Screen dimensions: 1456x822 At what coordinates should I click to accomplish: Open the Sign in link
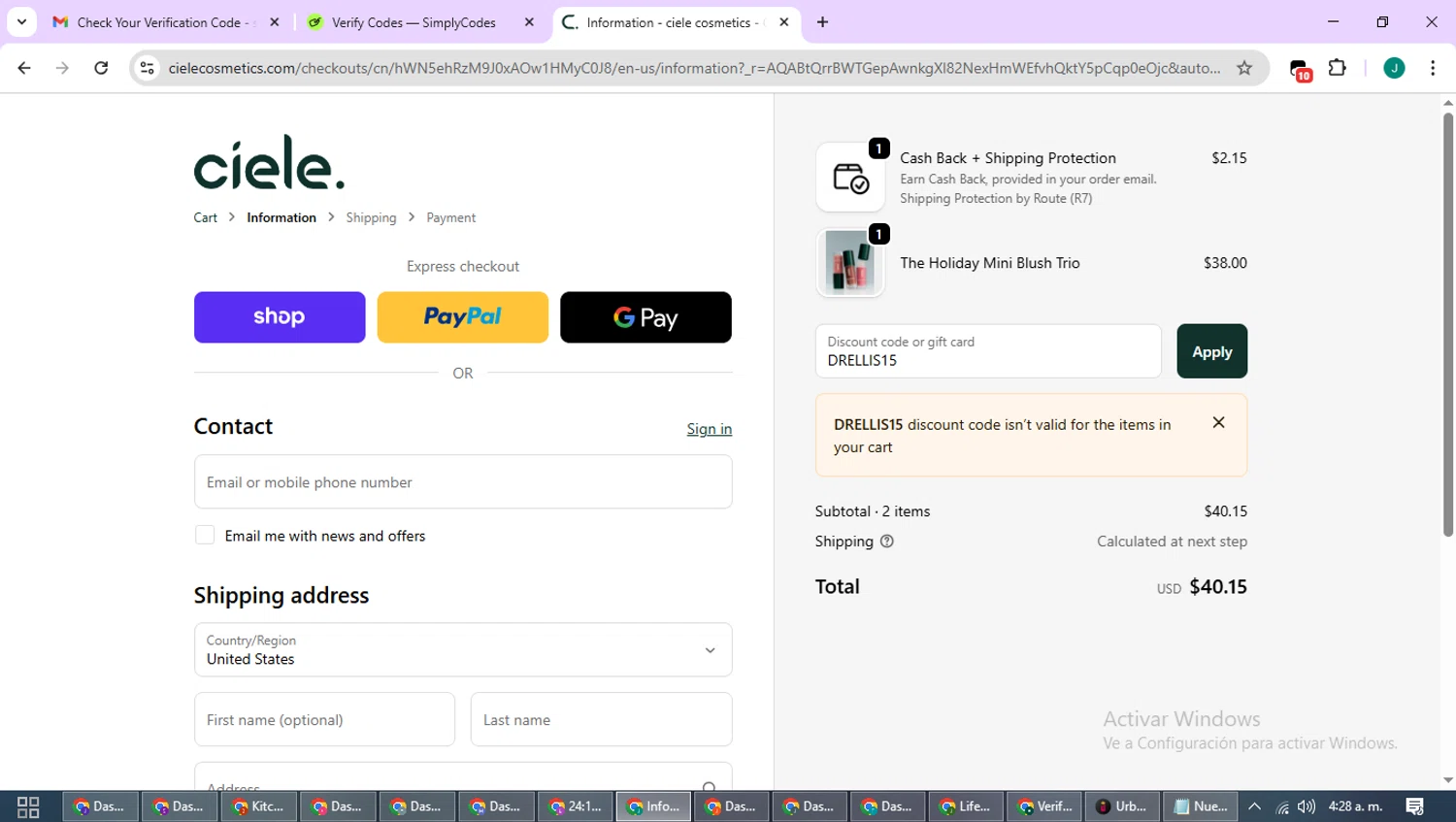(x=710, y=429)
